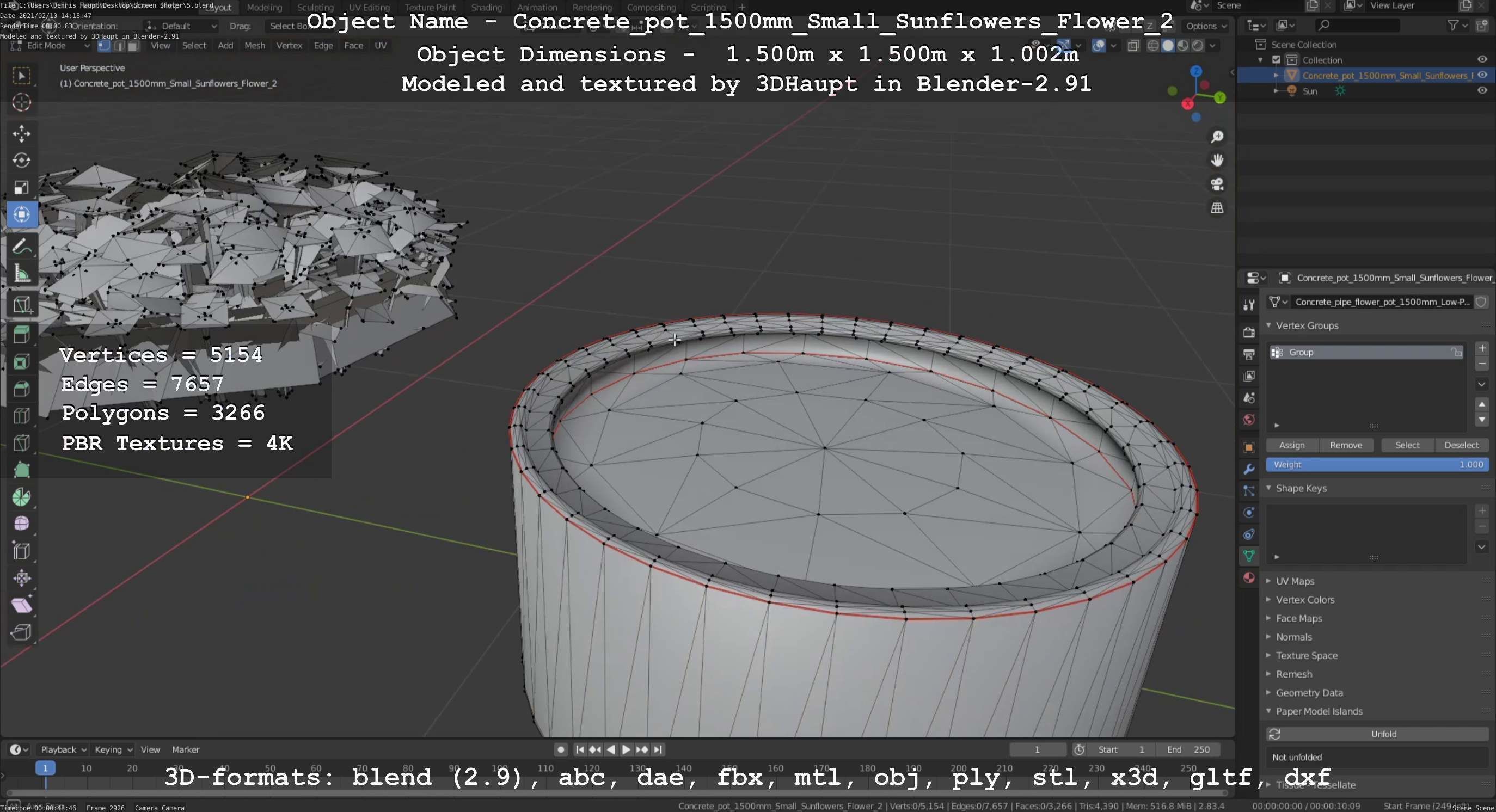Select the Knife tool
The width and height of the screenshot is (1496, 812).
(x=21, y=443)
